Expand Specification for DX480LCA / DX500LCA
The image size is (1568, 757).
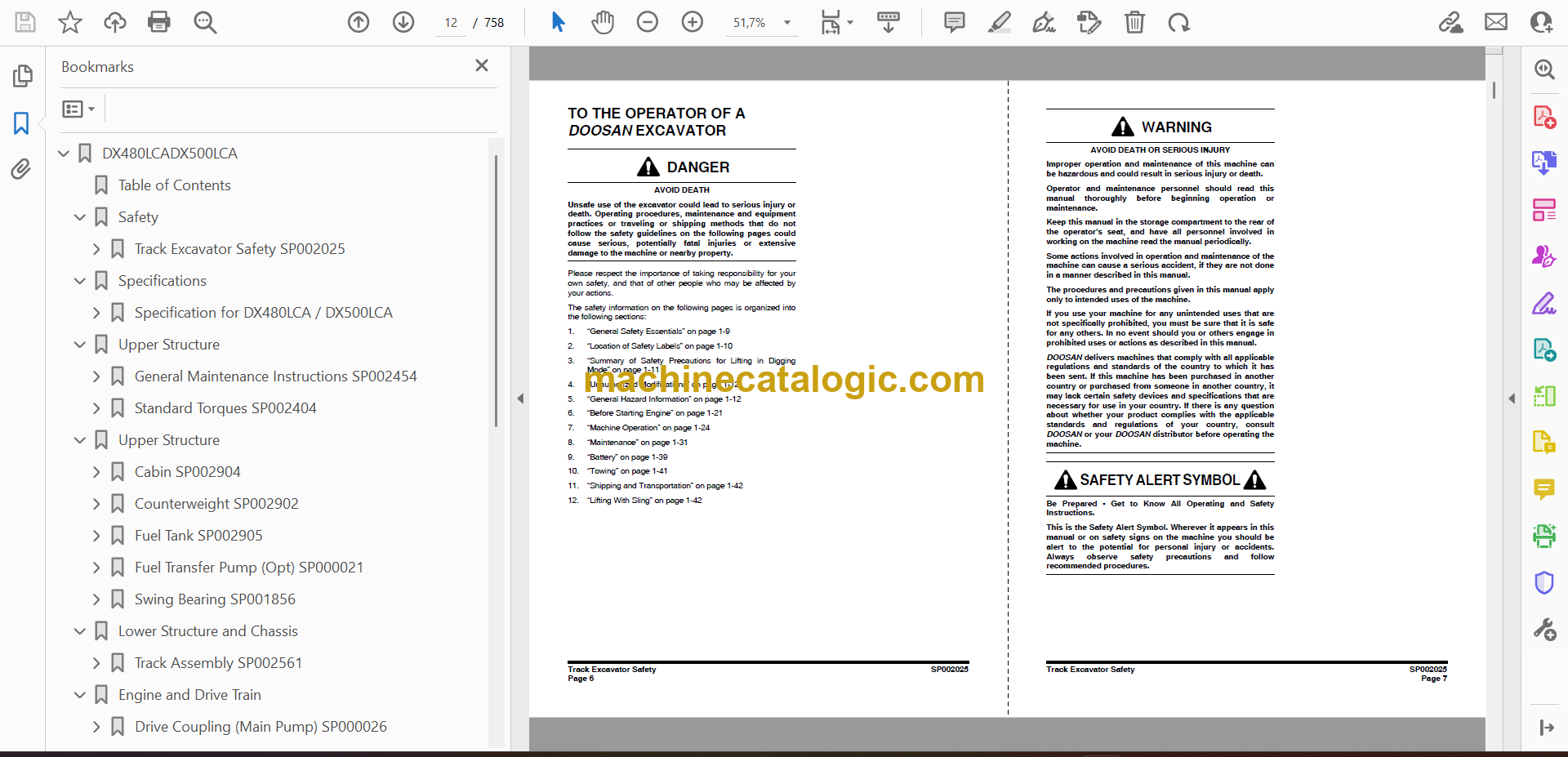[96, 313]
